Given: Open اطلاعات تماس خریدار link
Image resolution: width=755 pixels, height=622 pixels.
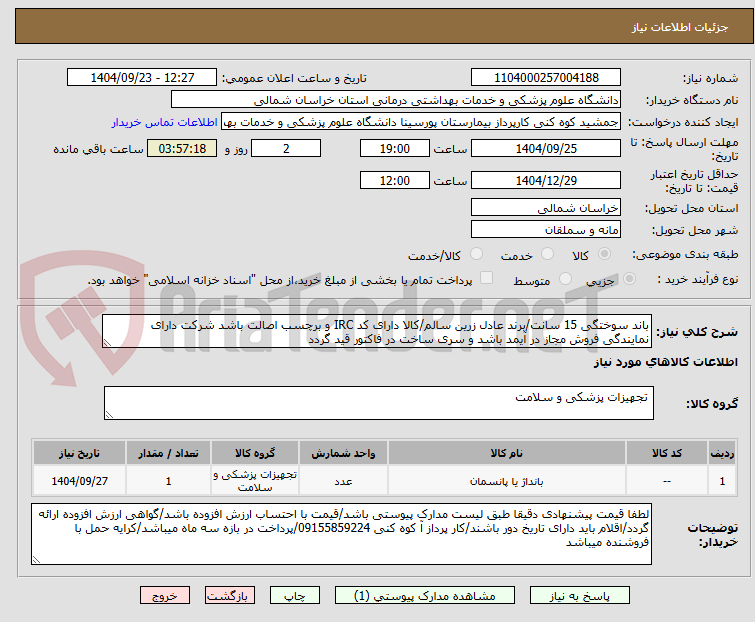Looking at the screenshot, I should [165, 122].
